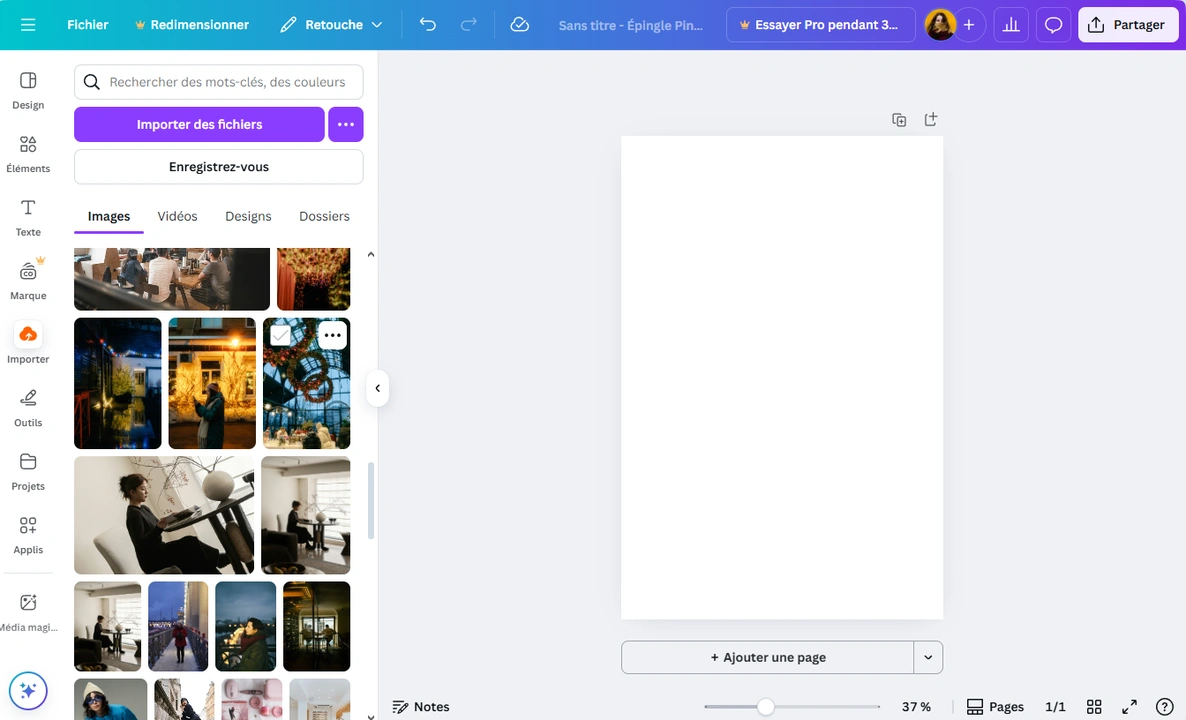Open the Retouche dropdown menu
This screenshot has width=1186, height=720.
tap(331, 24)
